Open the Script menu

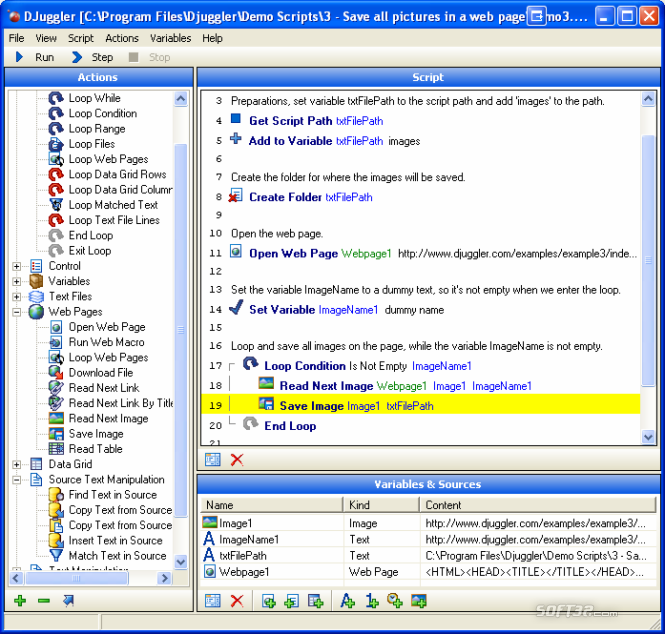pyautogui.click(x=81, y=38)
